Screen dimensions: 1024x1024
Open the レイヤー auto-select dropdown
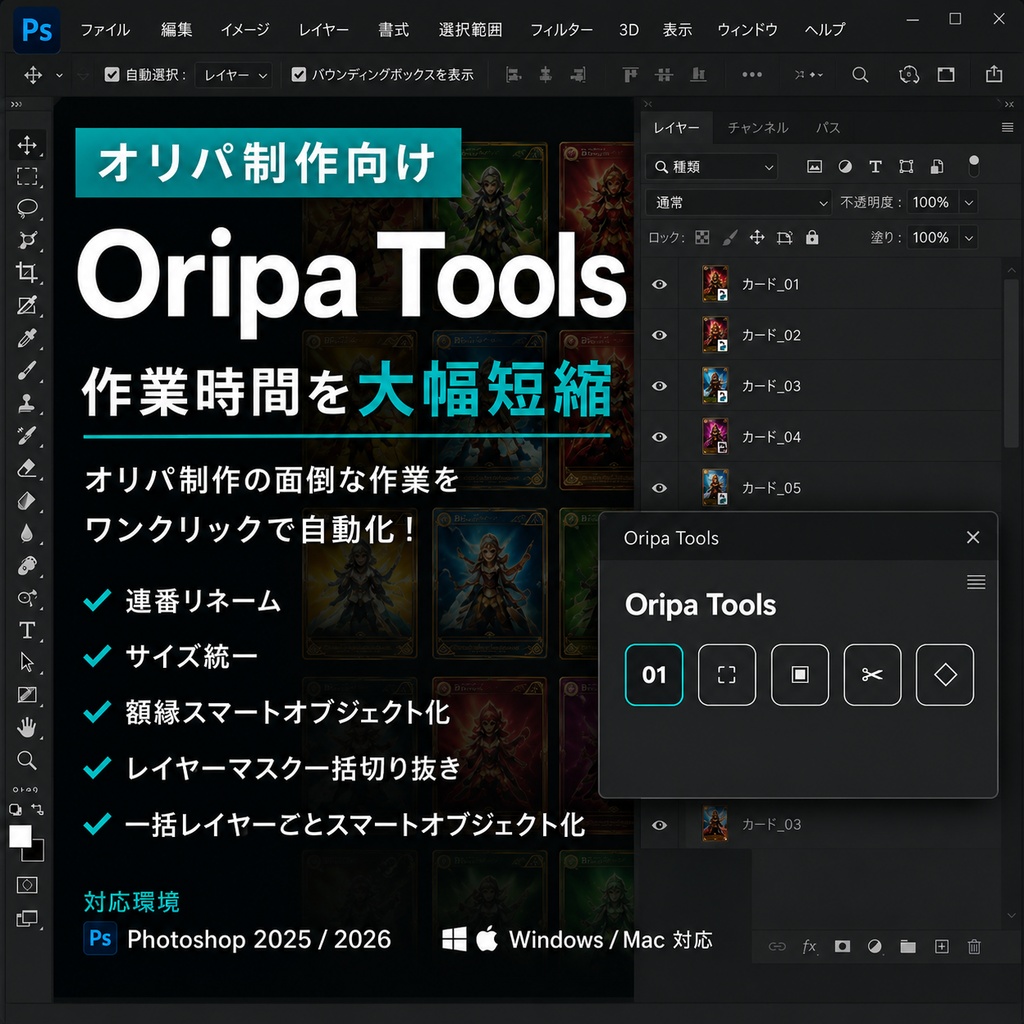tap(233, 75)
